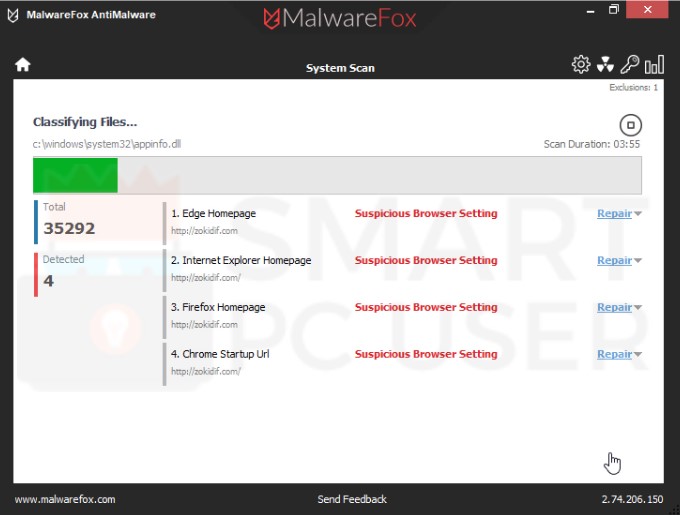The width and height of the screenshot is (680, 515).
Task: Click http://zokidif.com under Firefox Homepage
Action: [204, 324]
